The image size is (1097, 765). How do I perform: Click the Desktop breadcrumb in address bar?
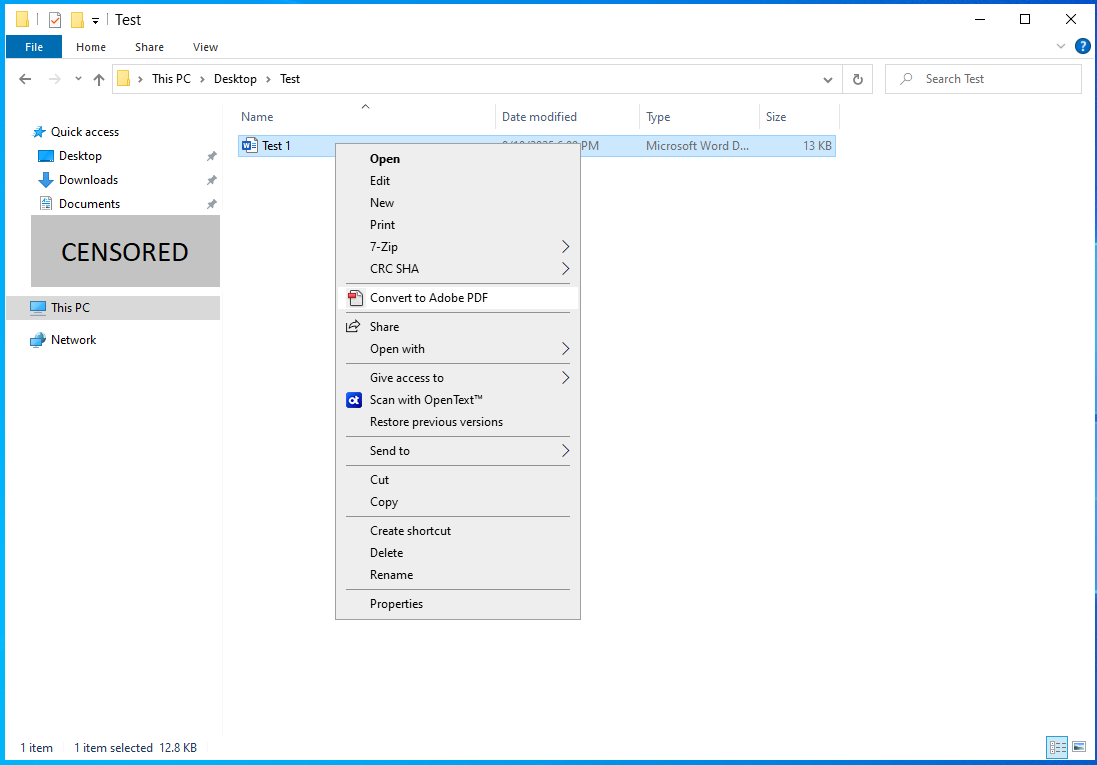235,79
